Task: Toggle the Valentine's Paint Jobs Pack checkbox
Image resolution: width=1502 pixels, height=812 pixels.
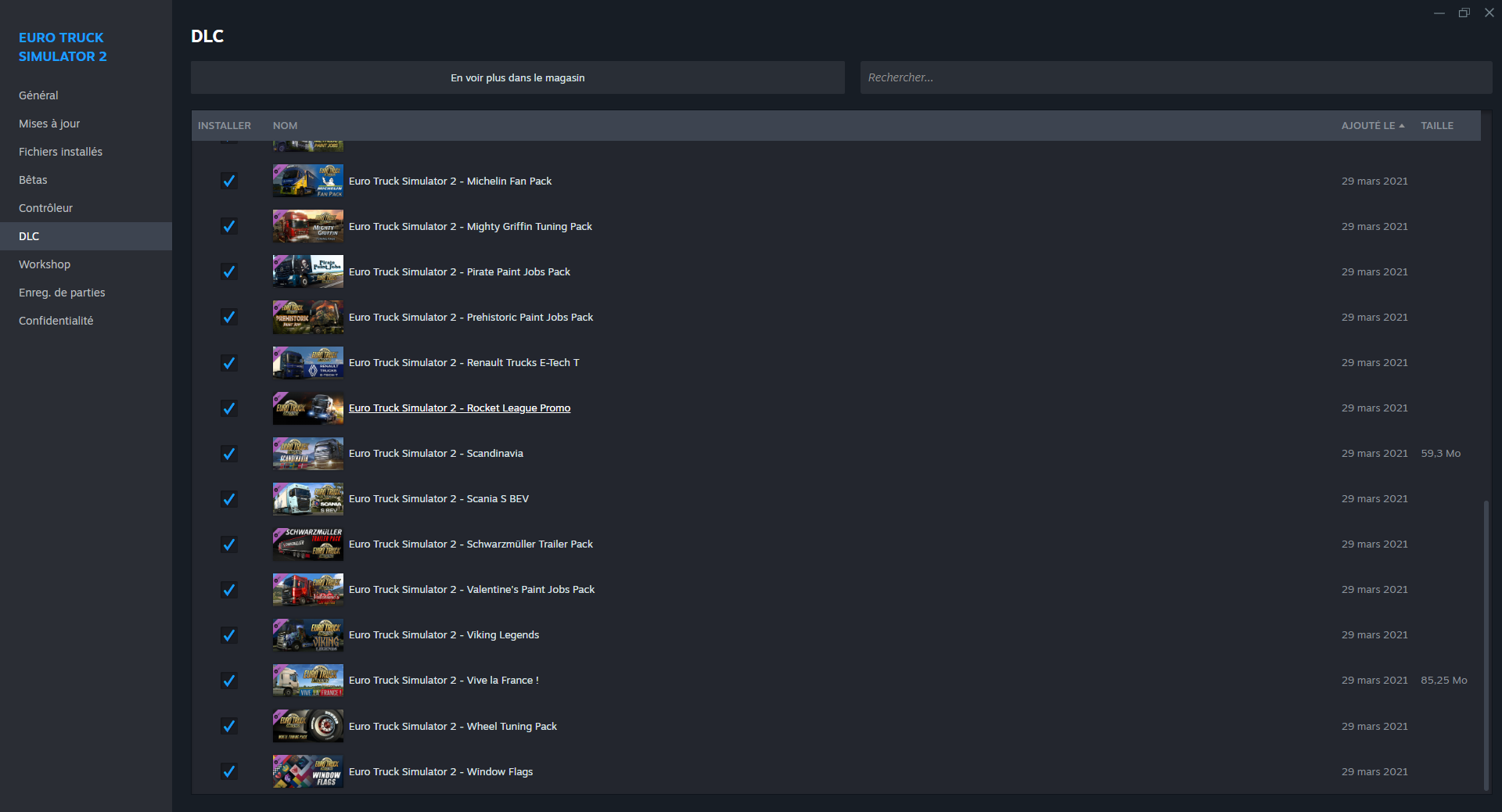Action: pyautogui.click(x=228, y=590)
